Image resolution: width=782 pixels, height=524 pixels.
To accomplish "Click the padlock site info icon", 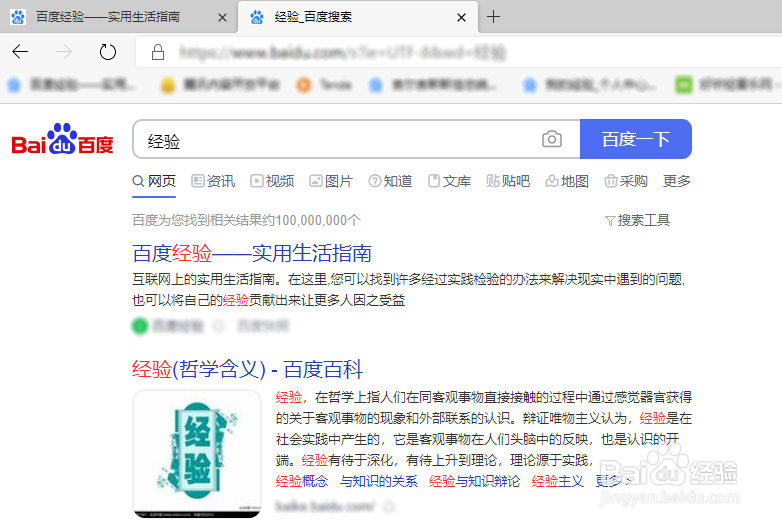I will coord(158,52).
